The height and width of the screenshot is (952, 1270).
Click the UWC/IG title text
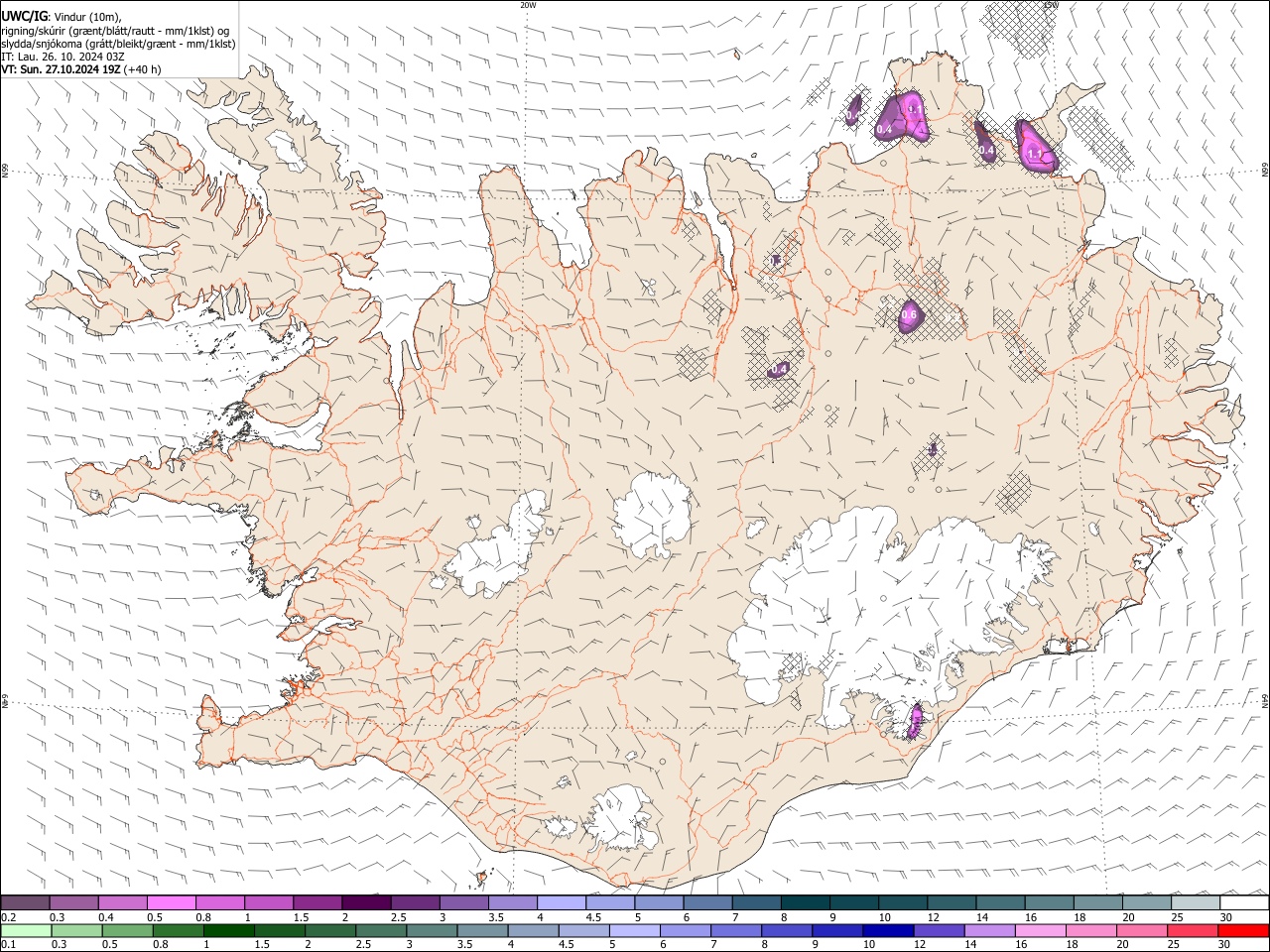[x=23, y=17]
